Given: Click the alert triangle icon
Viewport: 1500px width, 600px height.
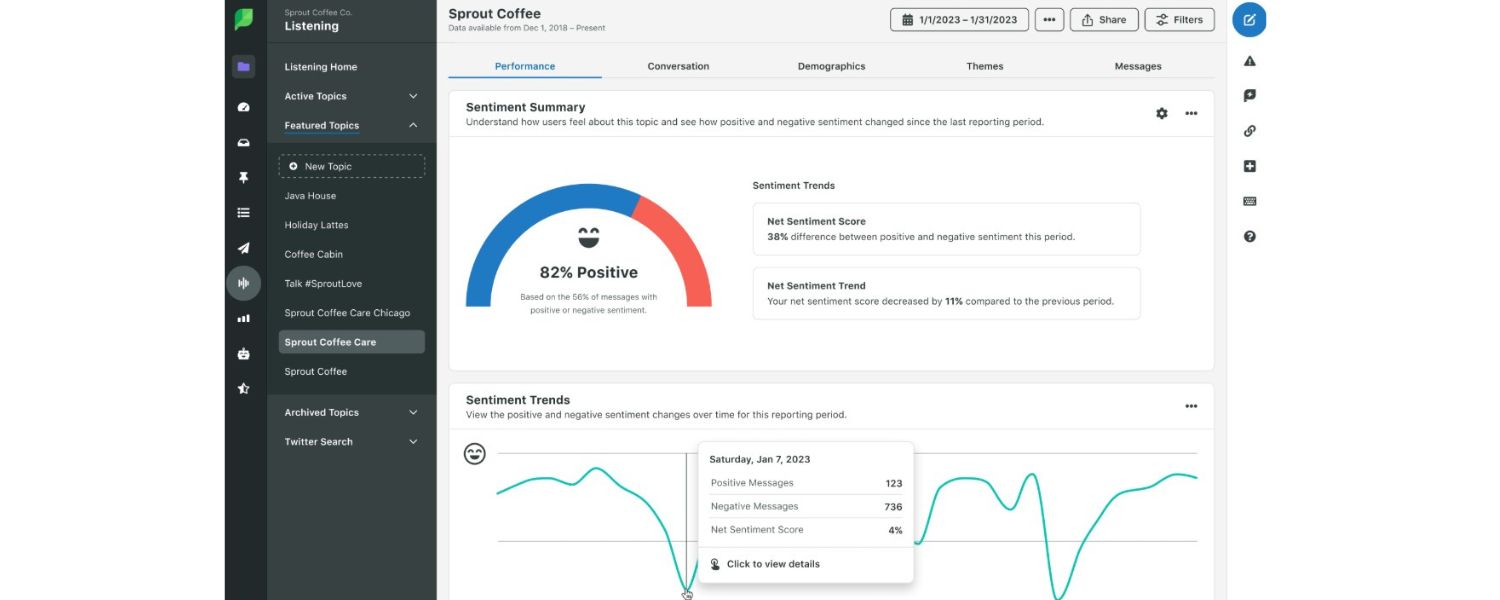Looking at the screenshot, I should tap(1249, 61).
